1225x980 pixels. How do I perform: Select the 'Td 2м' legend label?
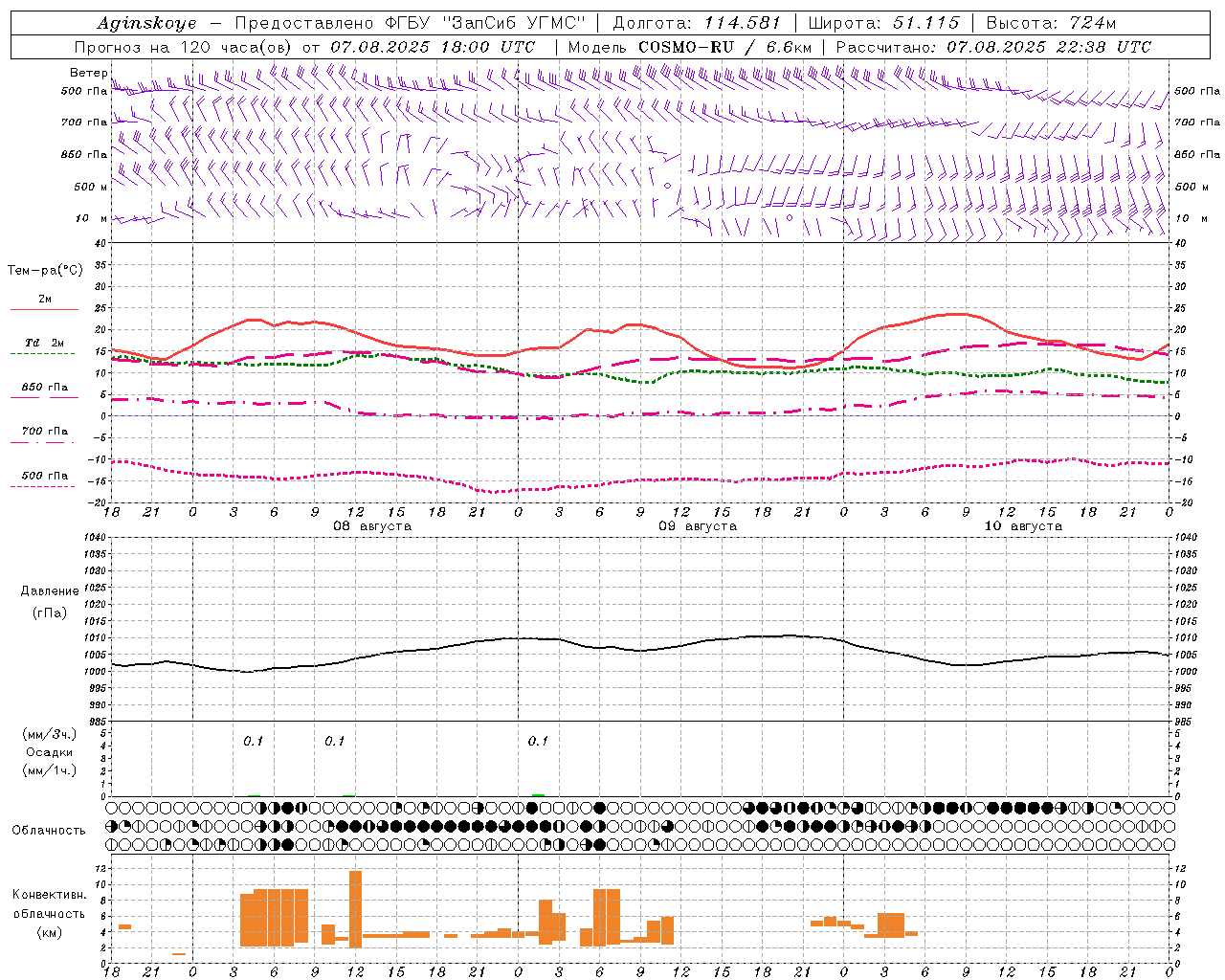pyautogui.click(x=45, y=343)
